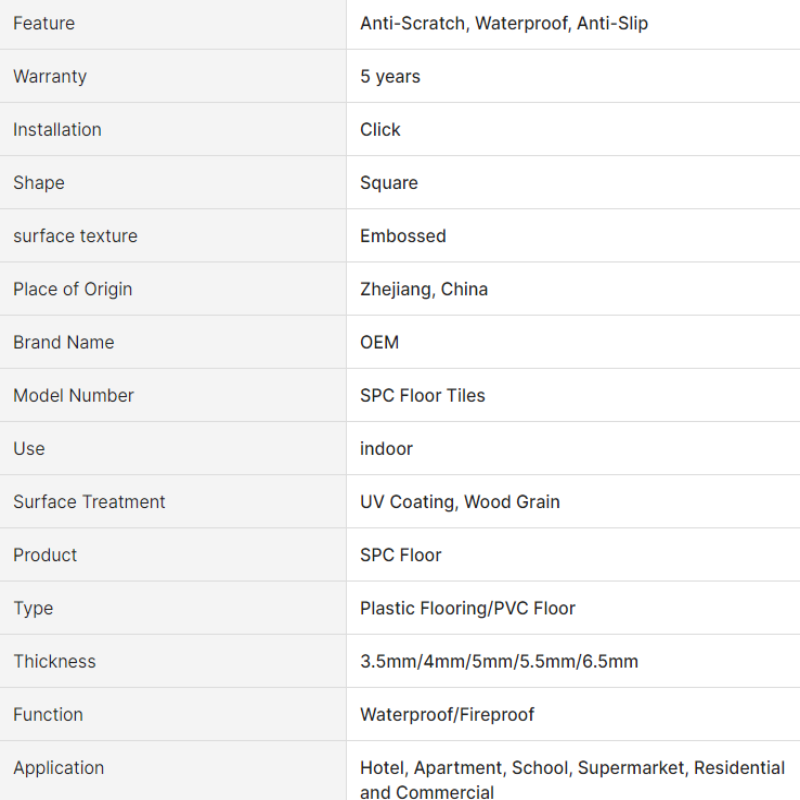Viewport: 800px width, 800px height.
Task: Click the Square shape value
Action: coord(389,183)
